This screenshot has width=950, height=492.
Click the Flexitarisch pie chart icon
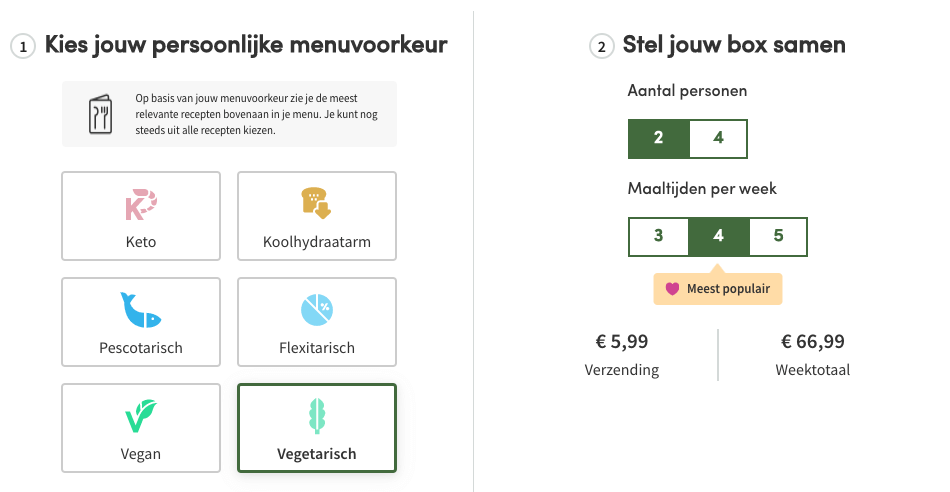click(x=316, y=310)
